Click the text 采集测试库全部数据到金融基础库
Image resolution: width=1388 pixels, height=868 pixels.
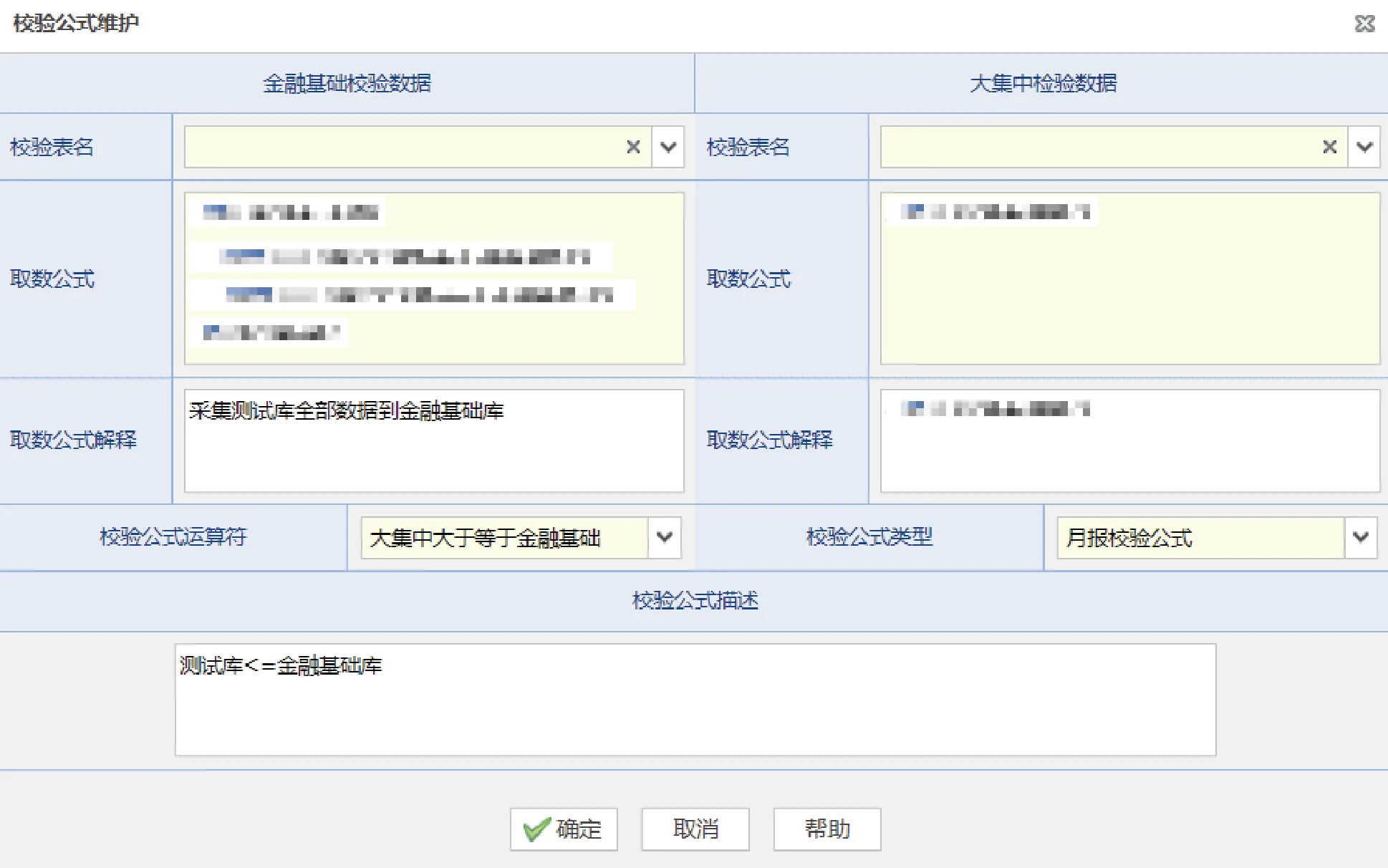pyautogui.click(x=346, y=411)
